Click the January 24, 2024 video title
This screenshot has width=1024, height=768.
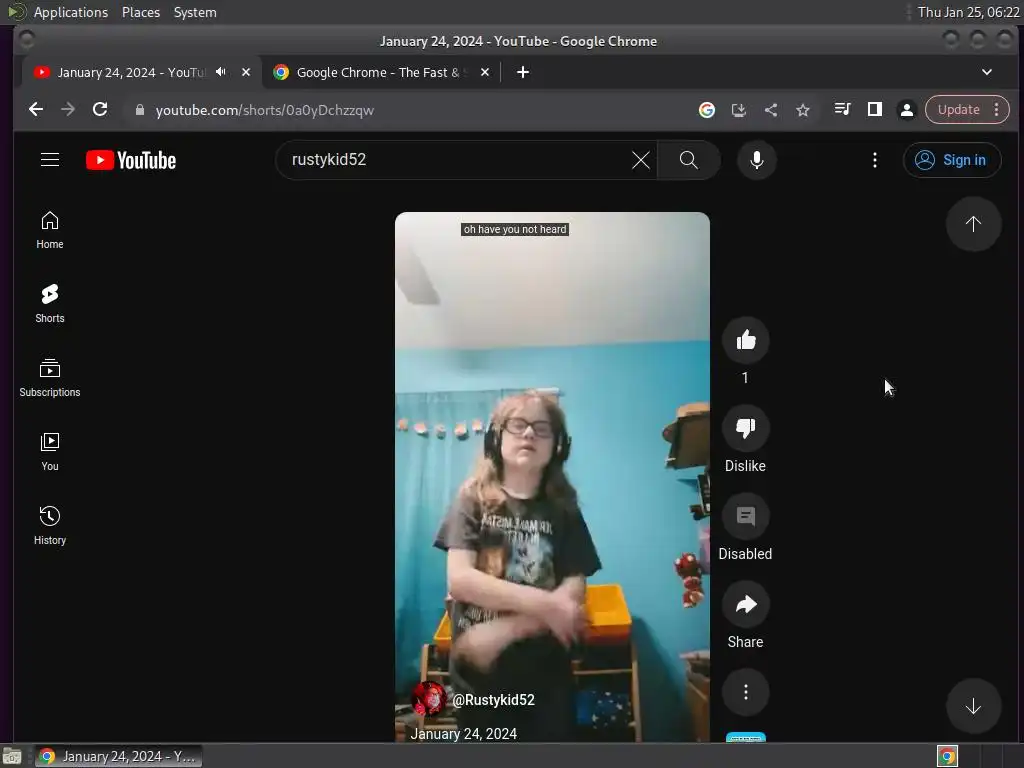coord(464,734)
